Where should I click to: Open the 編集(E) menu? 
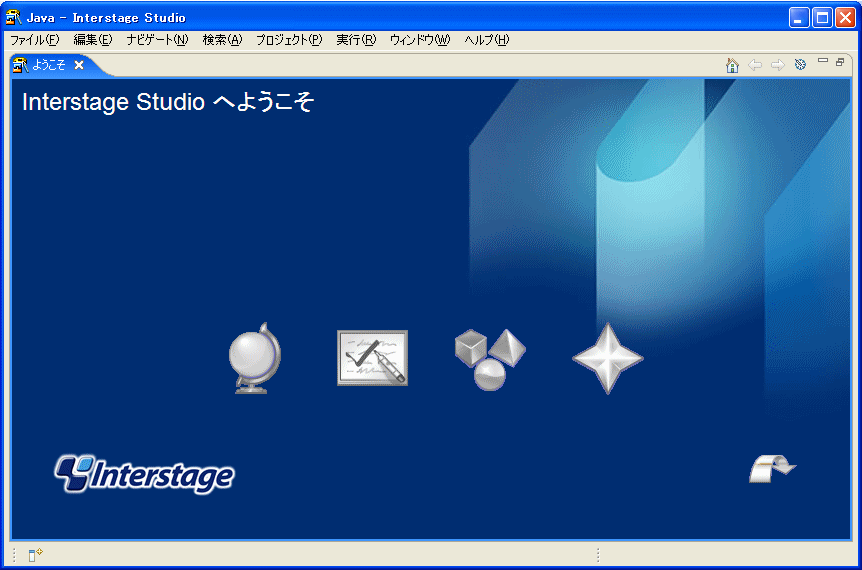[x=93, y=40]
